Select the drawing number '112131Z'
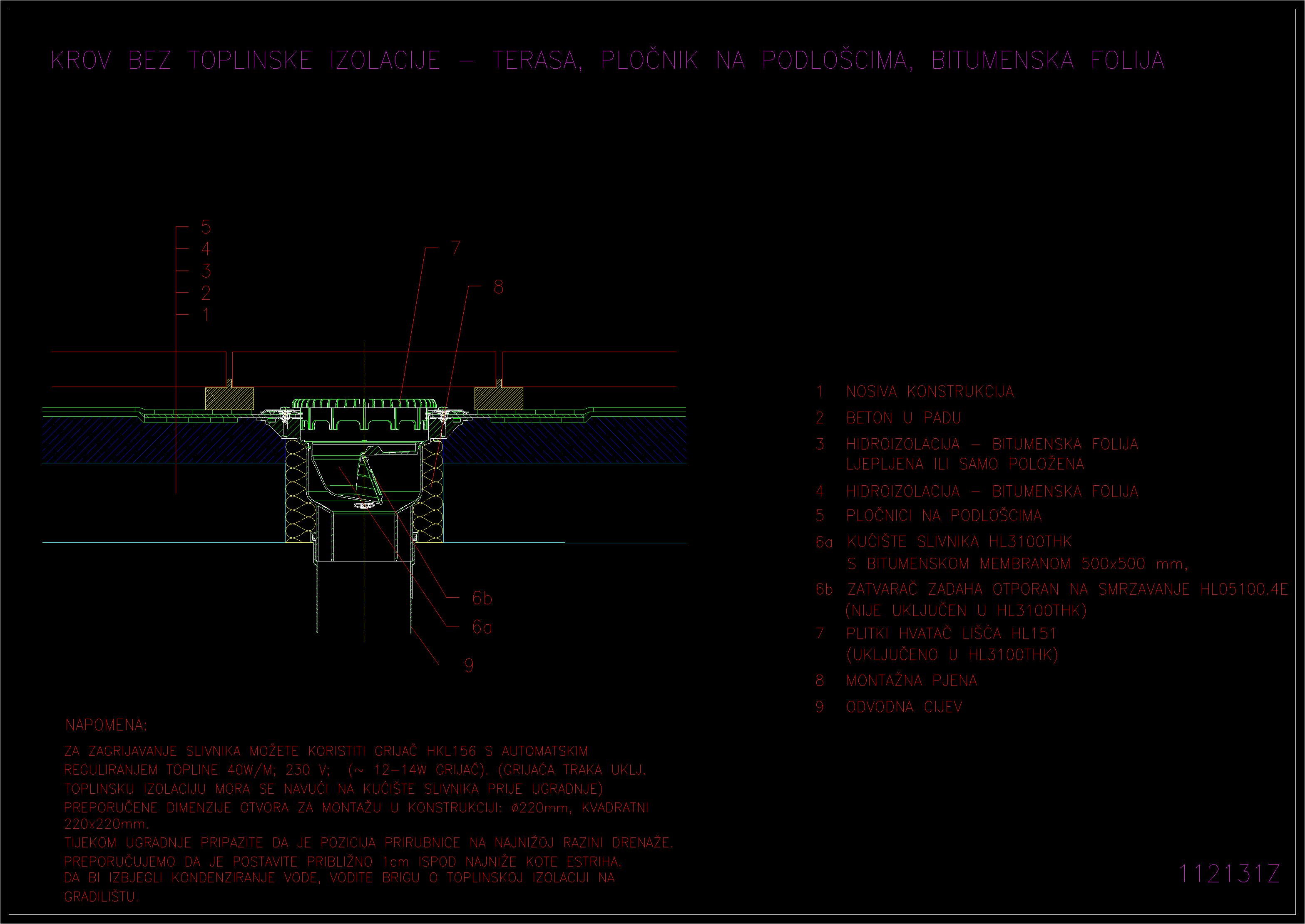This screenshot has width=1305, height=924. (x=1229, y=874)
